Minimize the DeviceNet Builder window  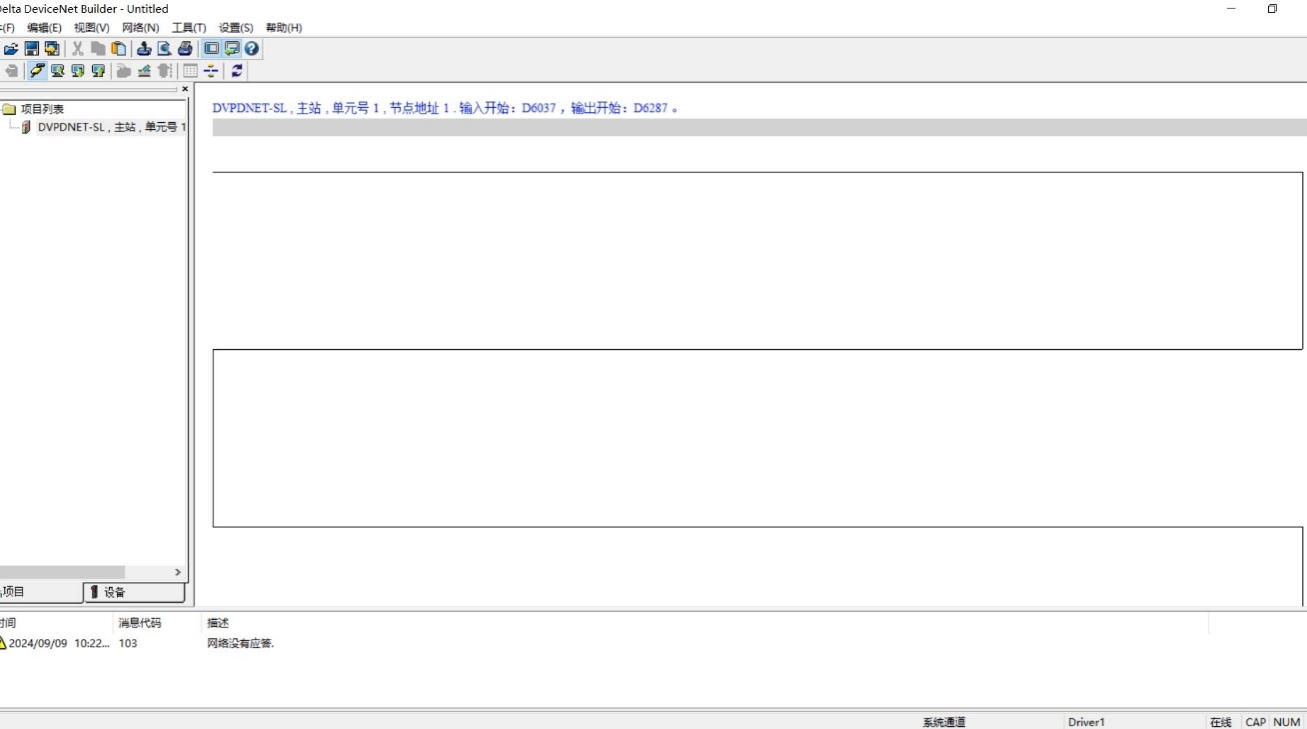pyautogui.click(x=1232, y=9)
